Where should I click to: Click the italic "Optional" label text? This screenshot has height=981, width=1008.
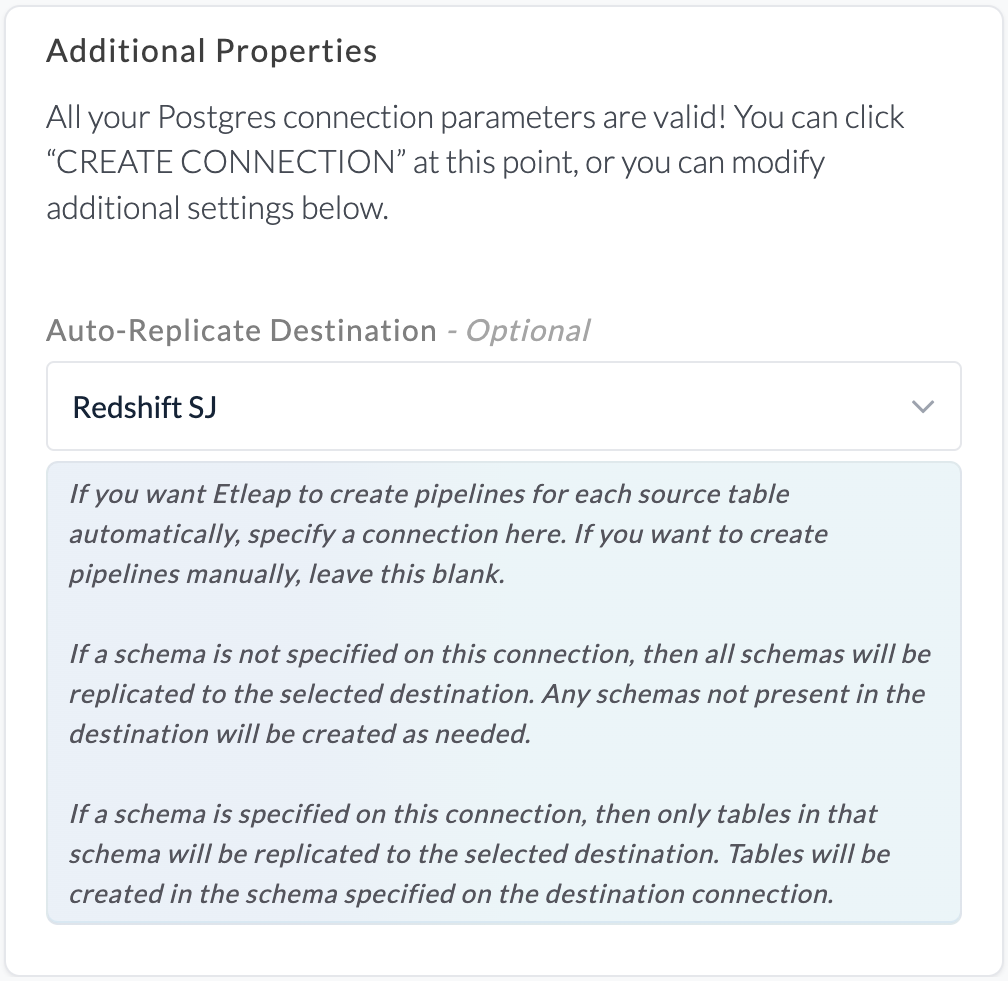click(529, 330)
